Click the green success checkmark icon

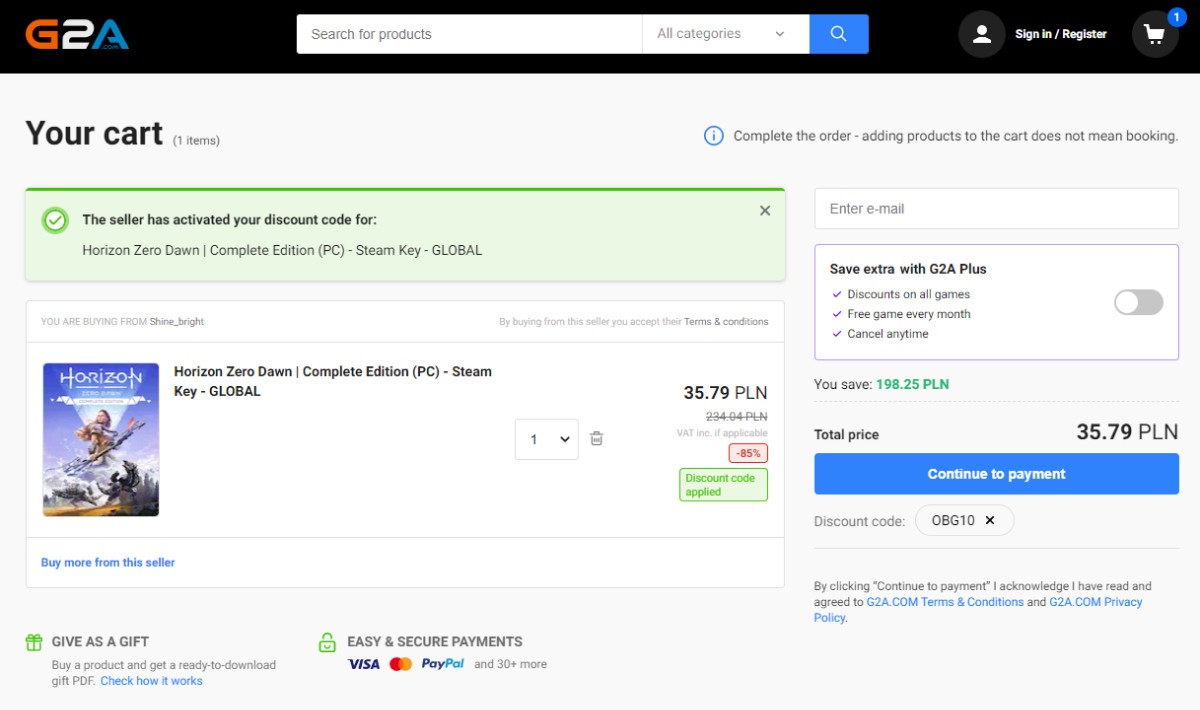[55, 220]
